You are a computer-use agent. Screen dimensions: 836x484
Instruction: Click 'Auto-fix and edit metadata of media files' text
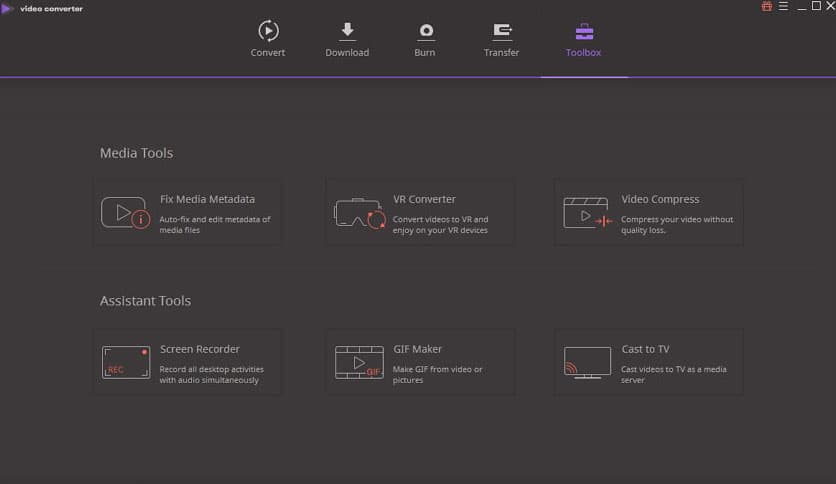(x=215, y=224)
